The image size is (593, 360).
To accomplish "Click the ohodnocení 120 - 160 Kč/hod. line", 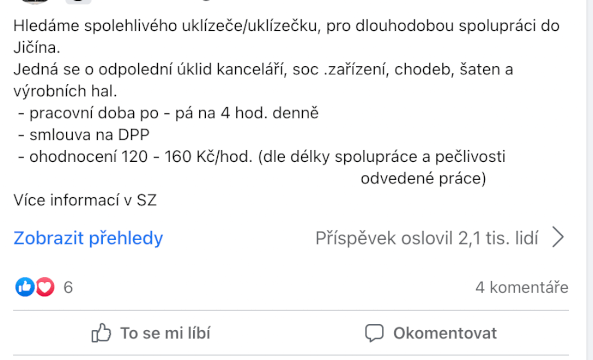I will [x=261, y=157].
